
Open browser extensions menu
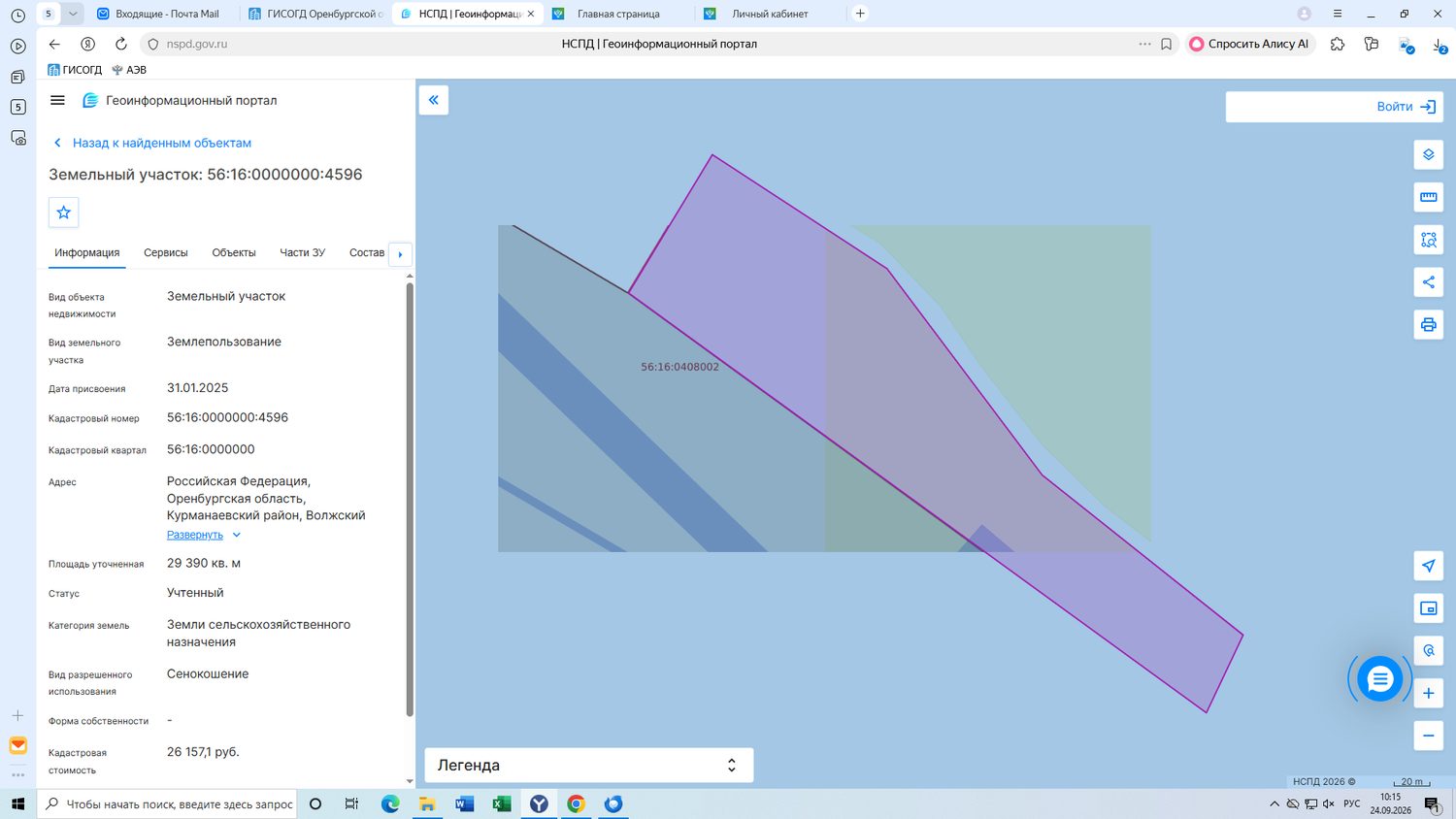(x=1338, y=44)
